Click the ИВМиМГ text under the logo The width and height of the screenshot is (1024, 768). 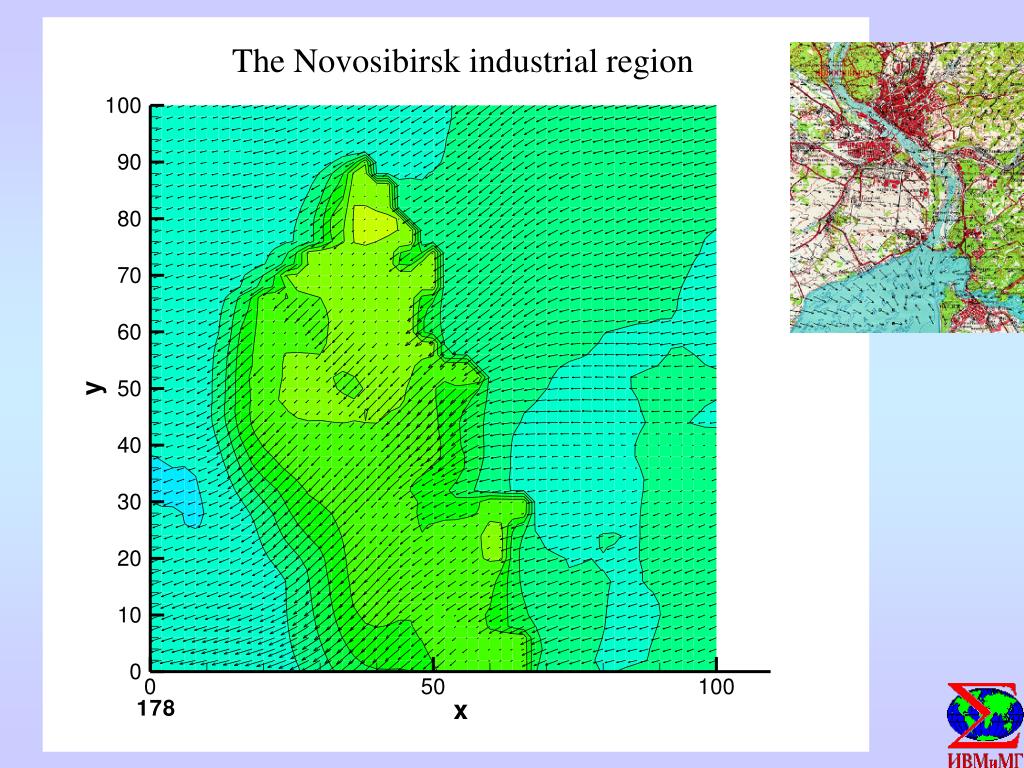pos(985,760)
